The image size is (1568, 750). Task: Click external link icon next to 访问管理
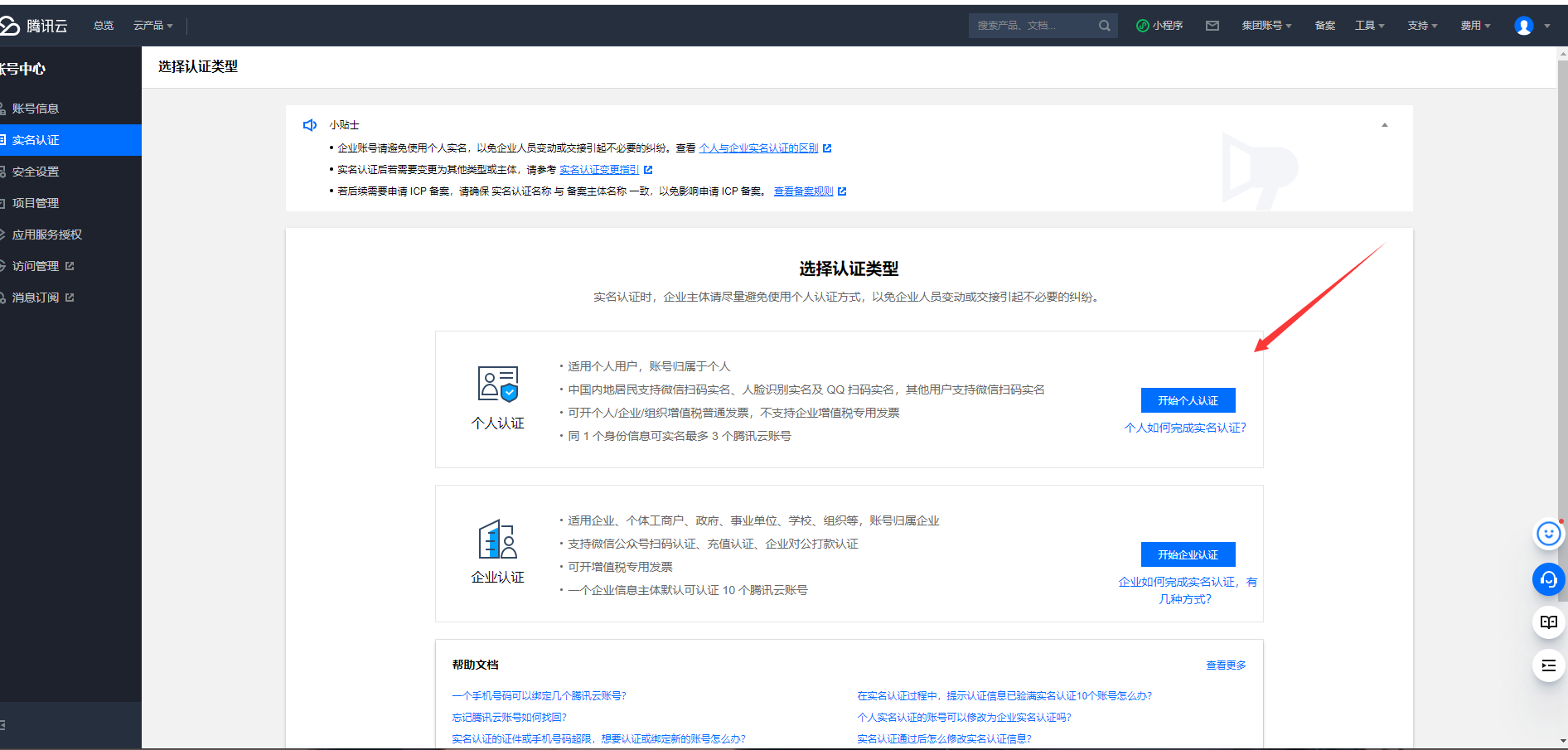70,266
